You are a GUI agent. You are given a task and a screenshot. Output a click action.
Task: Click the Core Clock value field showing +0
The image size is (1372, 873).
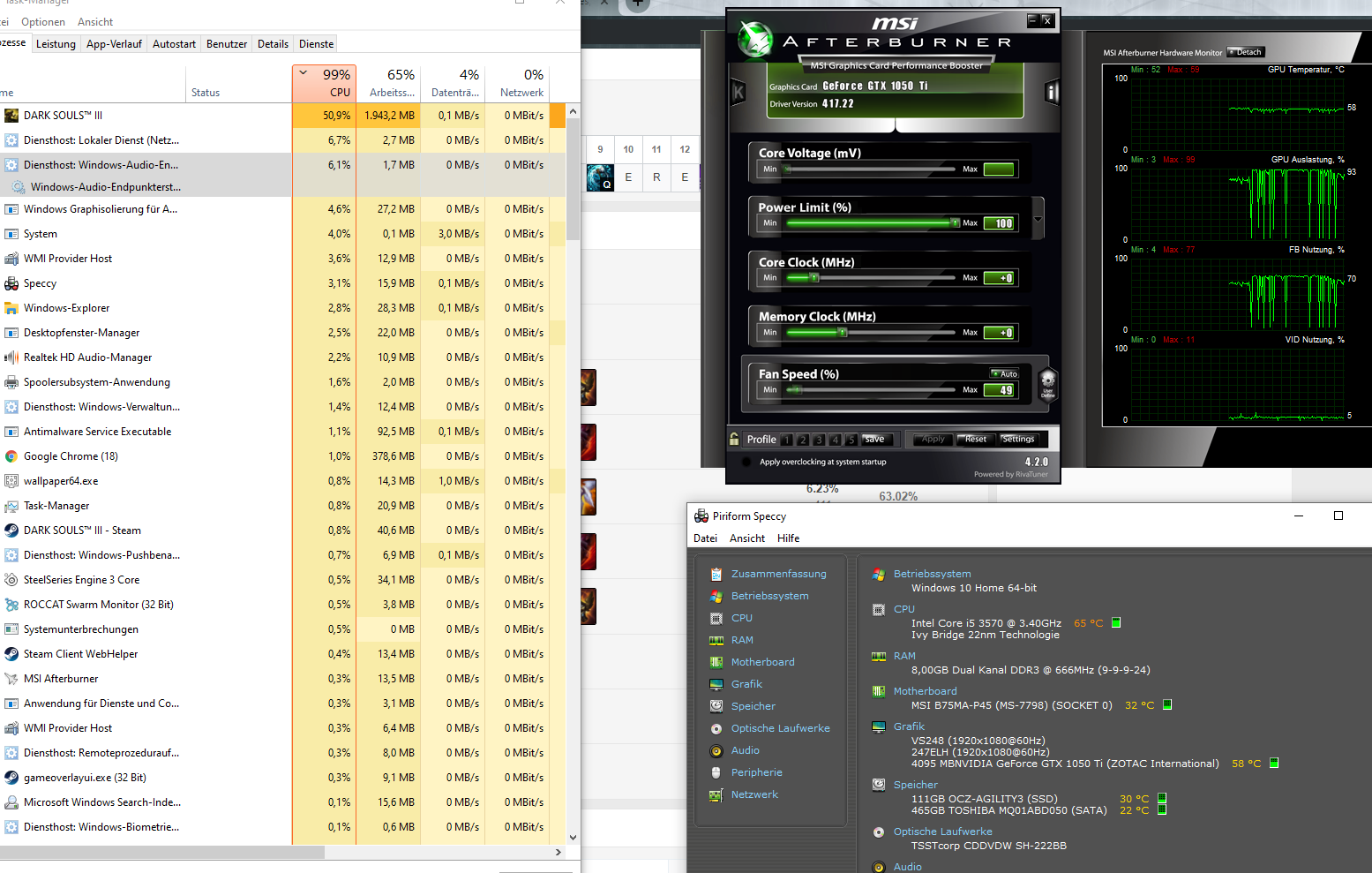[x=1000, y=278]
